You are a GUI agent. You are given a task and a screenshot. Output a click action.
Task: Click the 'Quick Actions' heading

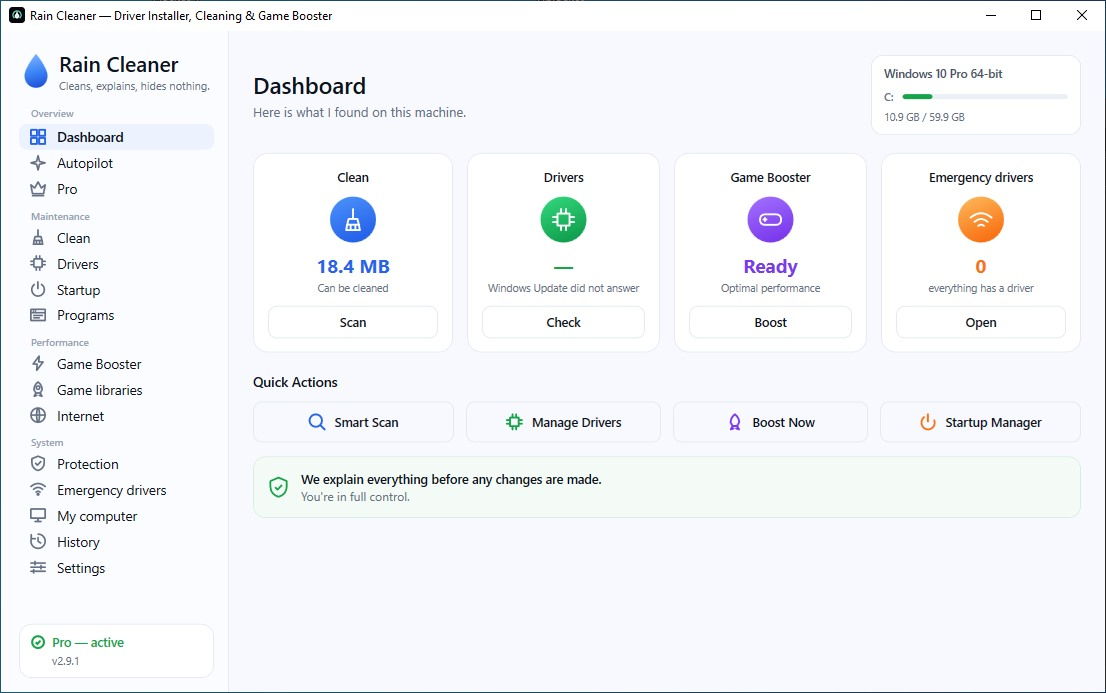tap(295, 382)
